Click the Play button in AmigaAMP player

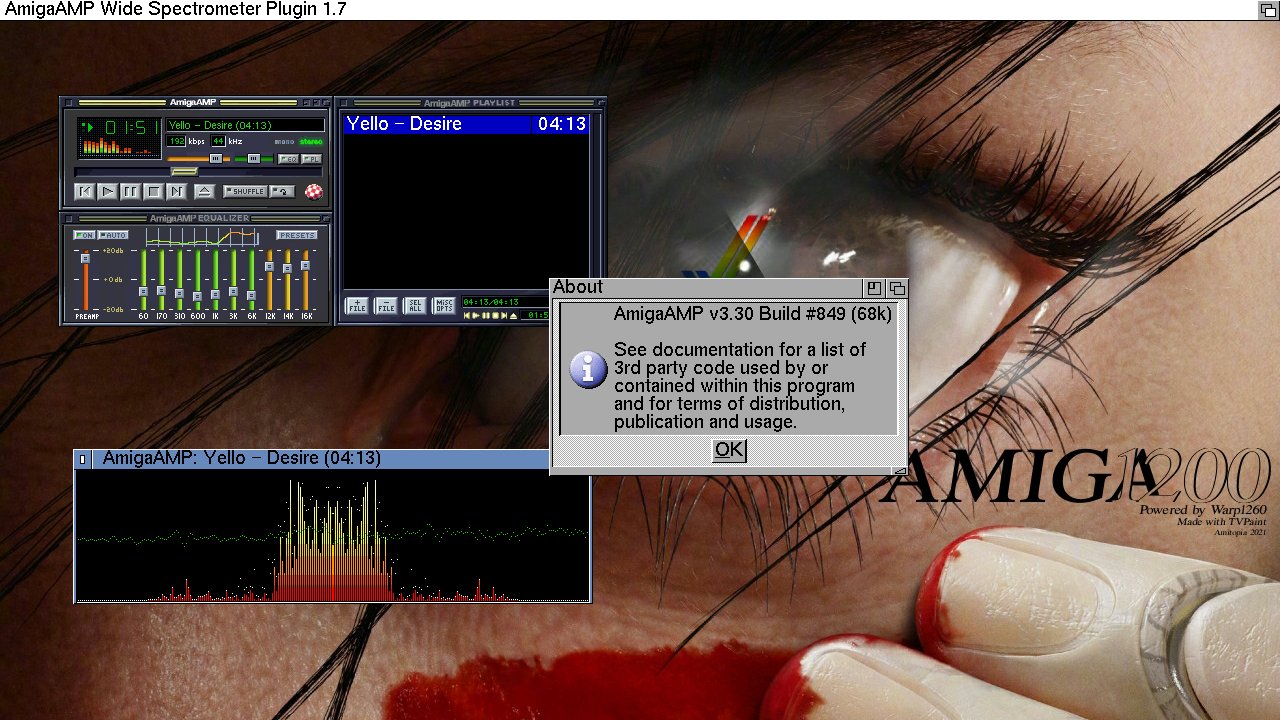(x=108, y=192)
